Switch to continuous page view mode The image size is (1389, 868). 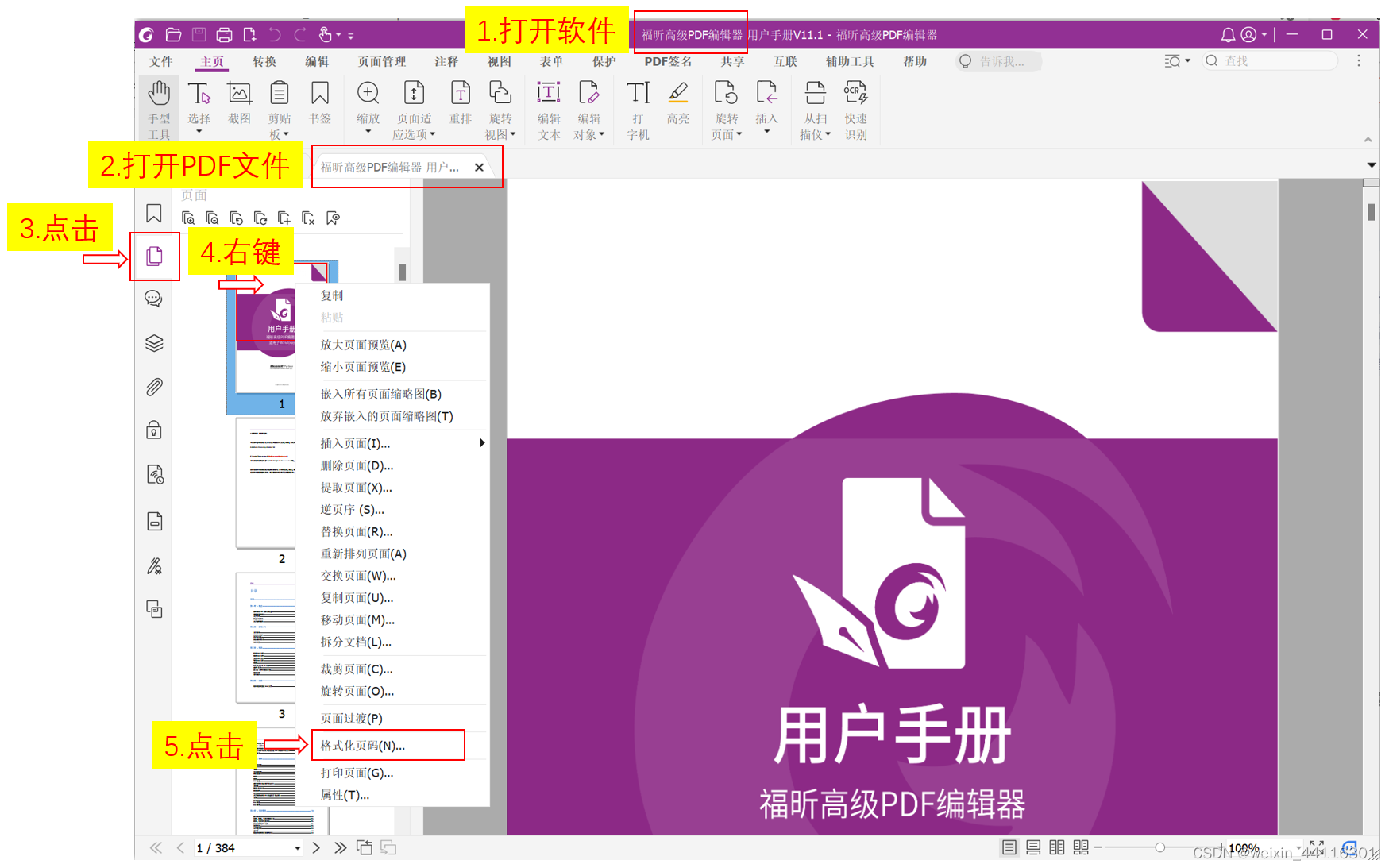coord(1033,847)
